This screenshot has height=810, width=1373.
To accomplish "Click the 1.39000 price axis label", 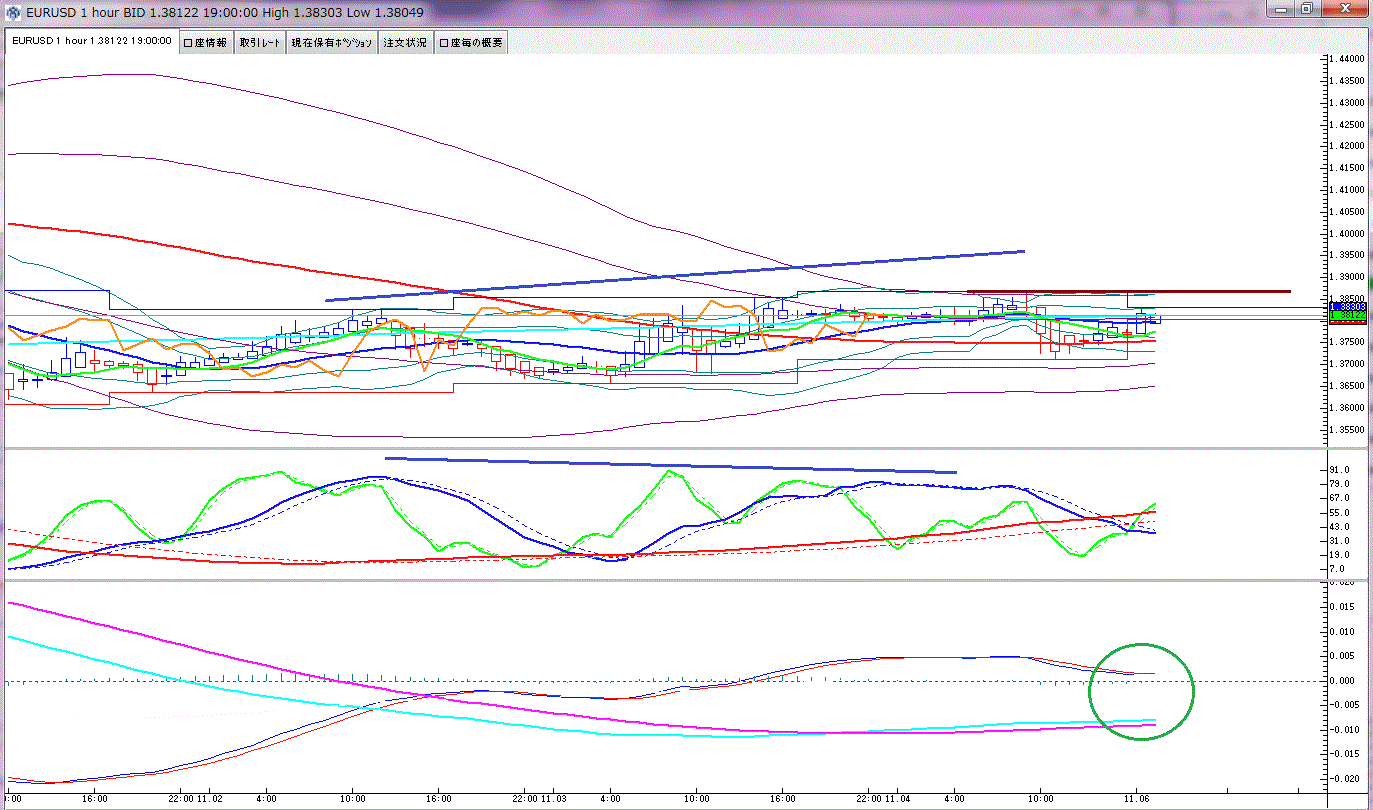I will 1346,277.
